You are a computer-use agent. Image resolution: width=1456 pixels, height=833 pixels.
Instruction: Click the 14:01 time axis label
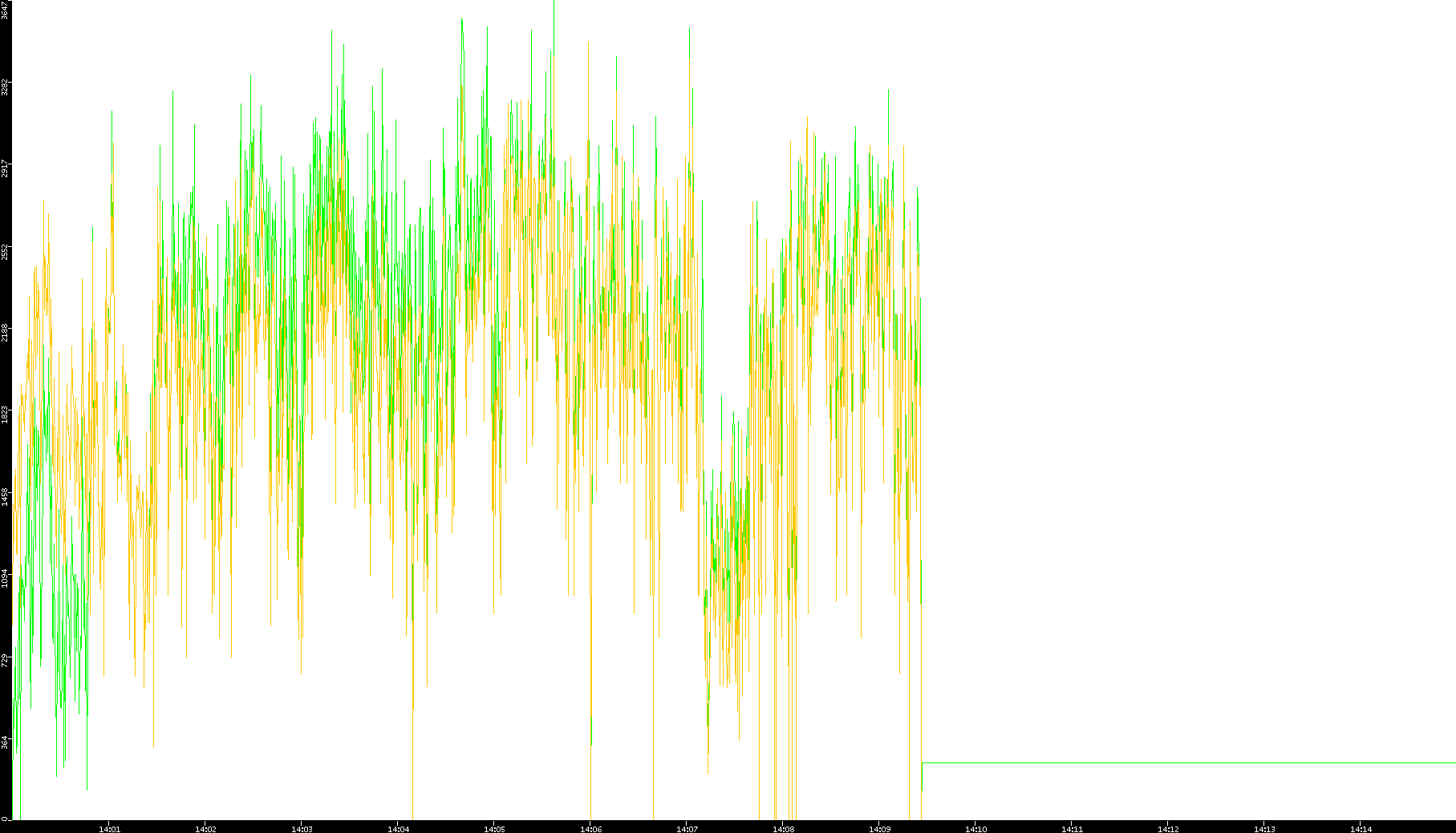(x=109, y=829)
